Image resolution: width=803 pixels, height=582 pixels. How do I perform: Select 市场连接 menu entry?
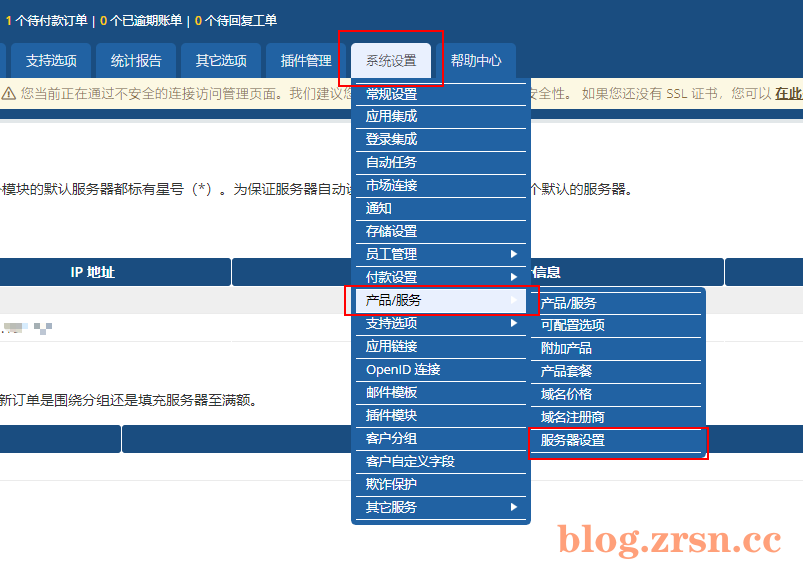[441, 185]
